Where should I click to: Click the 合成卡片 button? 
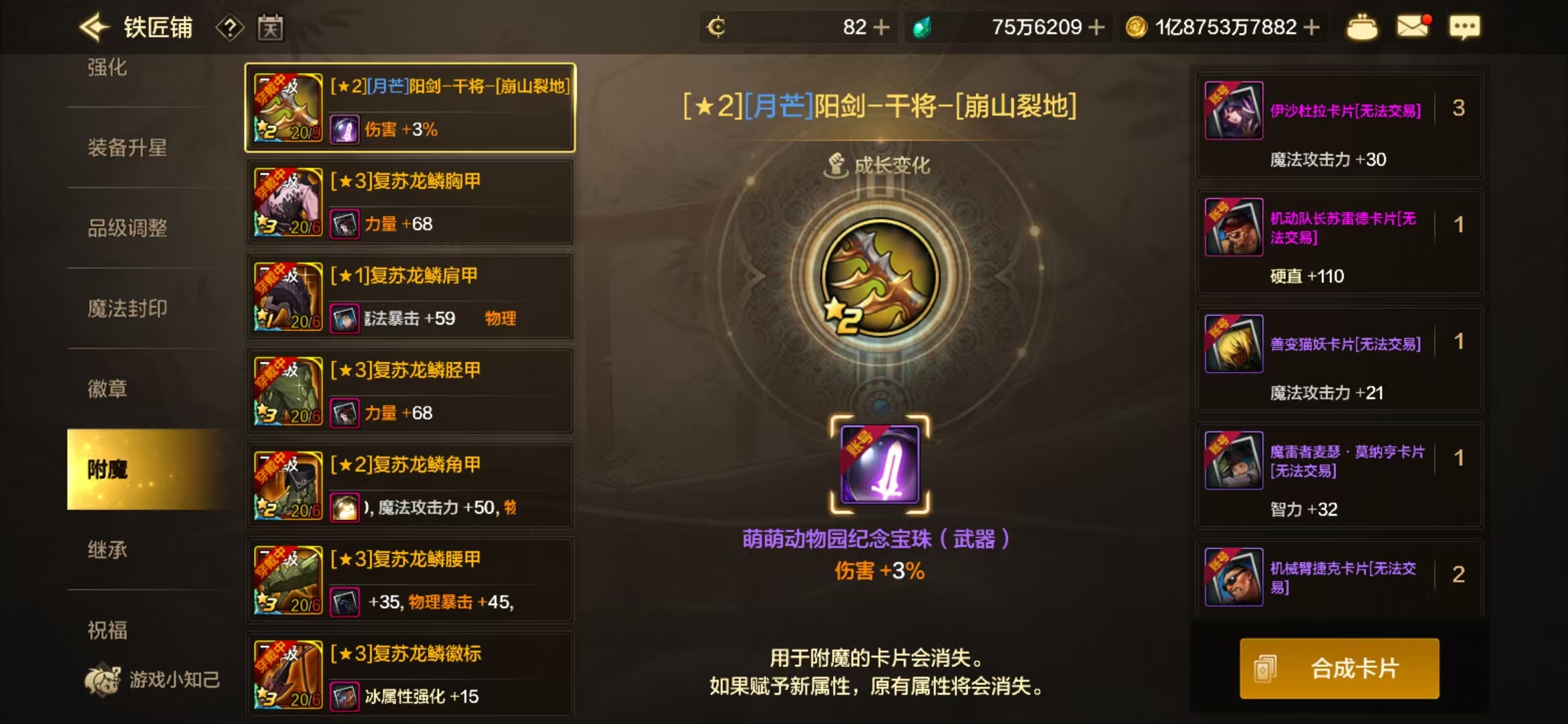(x=1339, y=668)
